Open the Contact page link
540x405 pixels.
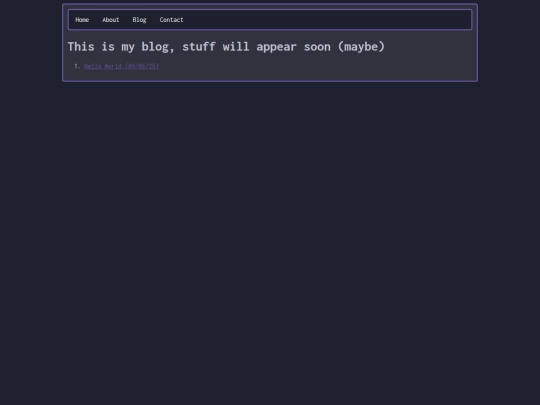point(171,20)
